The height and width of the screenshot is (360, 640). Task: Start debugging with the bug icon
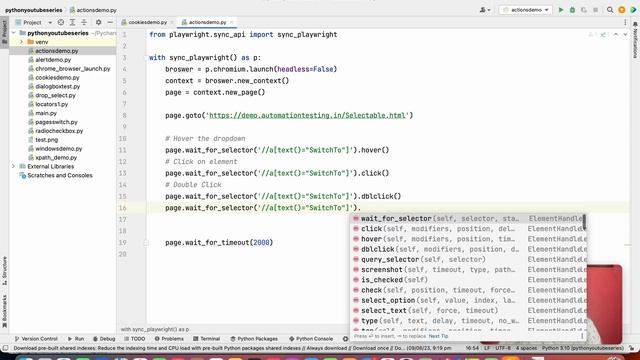pos(572,10)
